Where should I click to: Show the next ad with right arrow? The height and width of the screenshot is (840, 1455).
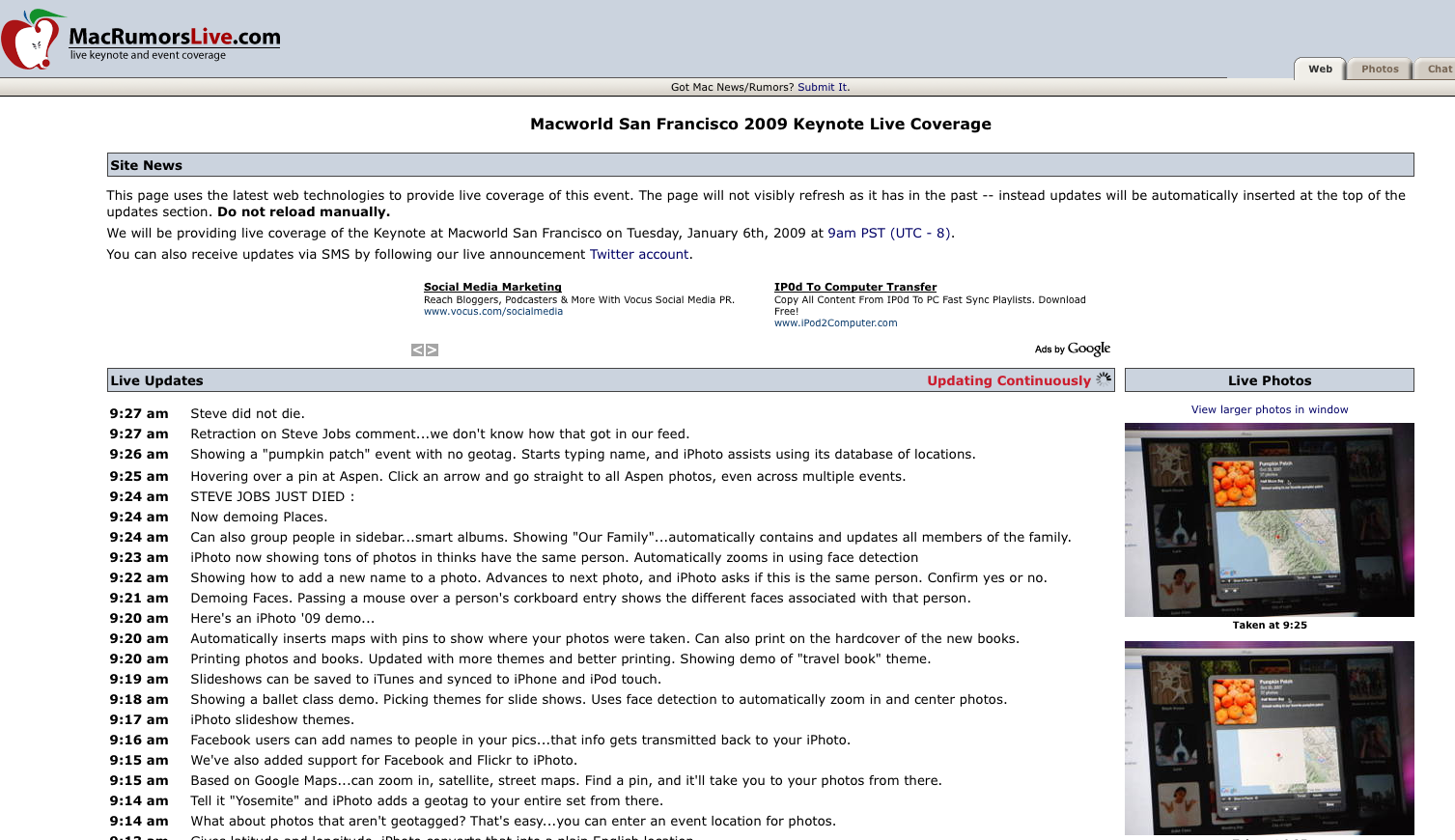pos(432,350)
